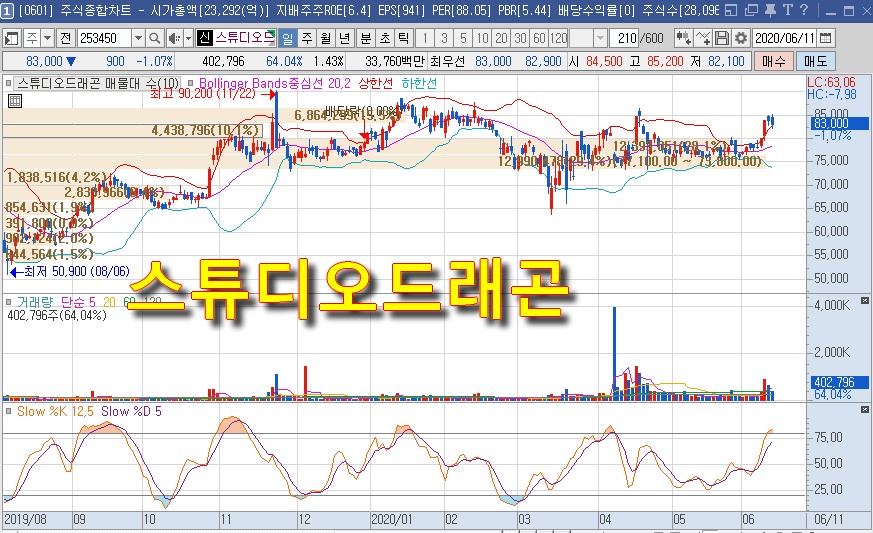Click the LC:63.06 readout

(831, 82)
